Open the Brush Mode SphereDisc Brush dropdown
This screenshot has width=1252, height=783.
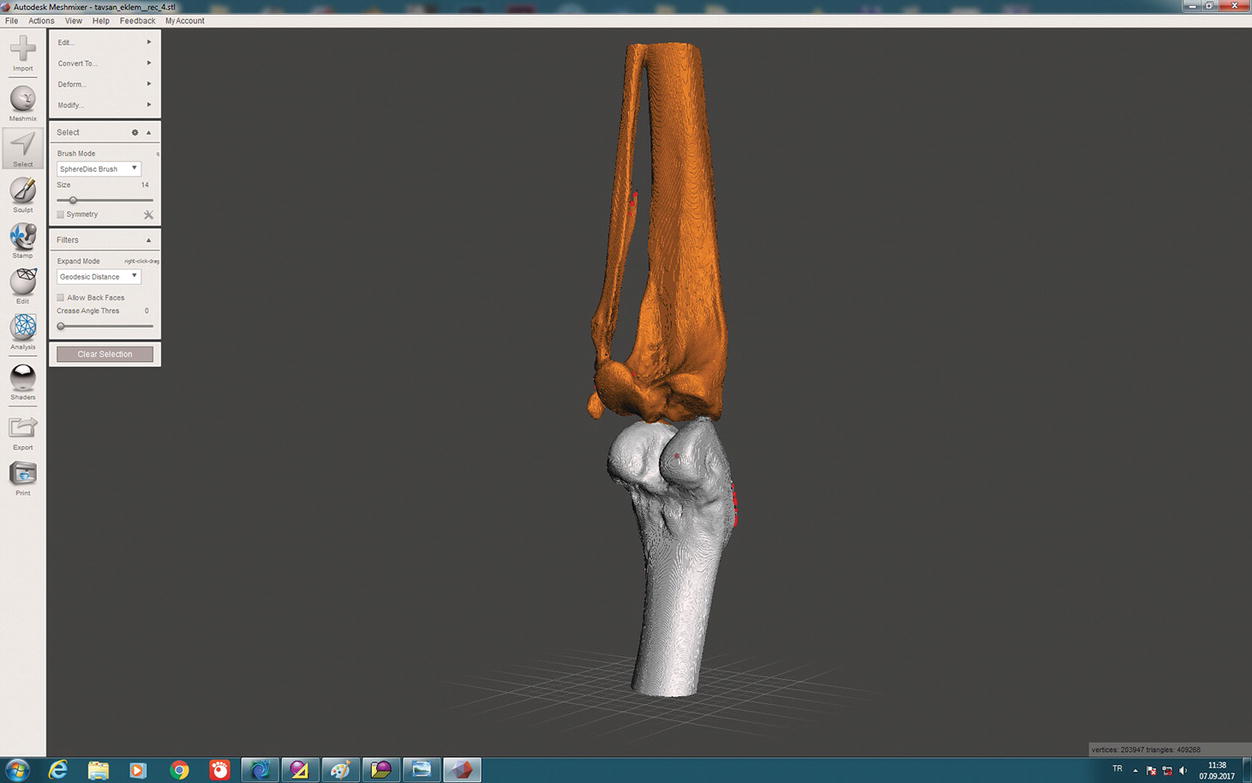tap(98, 169)
